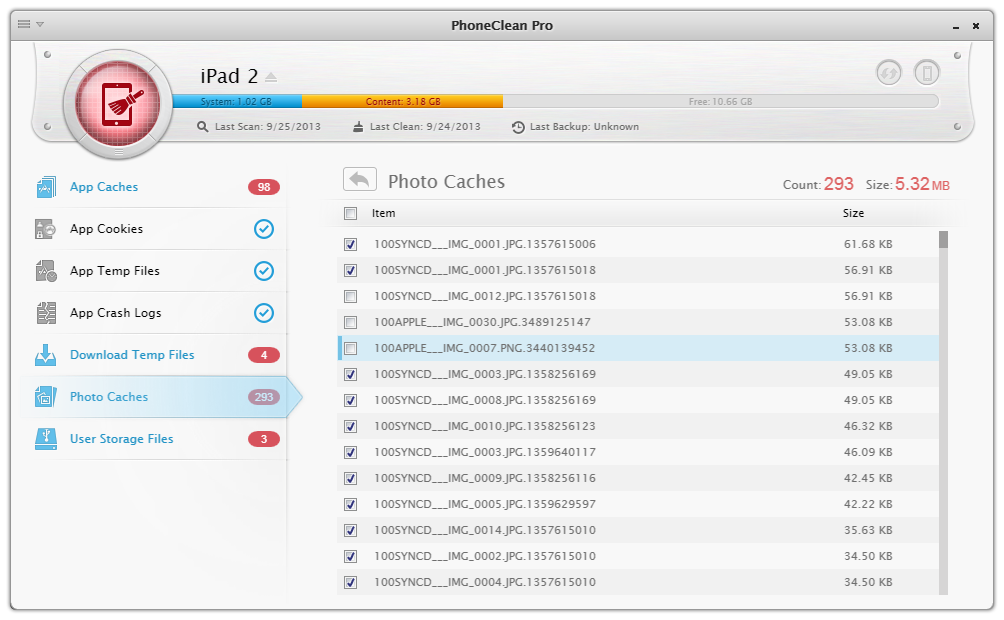Click the device phone icon at top right
Image resolution: width=1004 pixels, height=620 pixels.
click(x=927, y=72)
